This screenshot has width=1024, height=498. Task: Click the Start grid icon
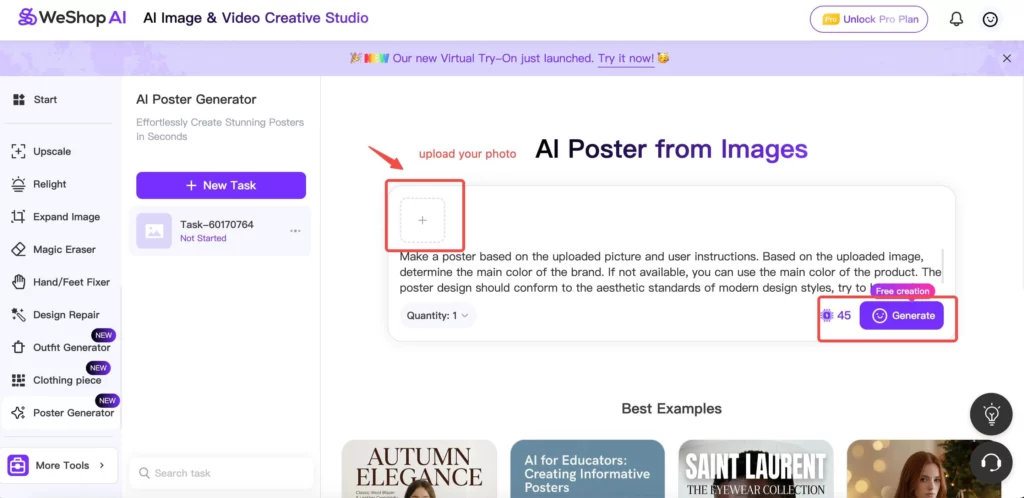tap(18, 100)
